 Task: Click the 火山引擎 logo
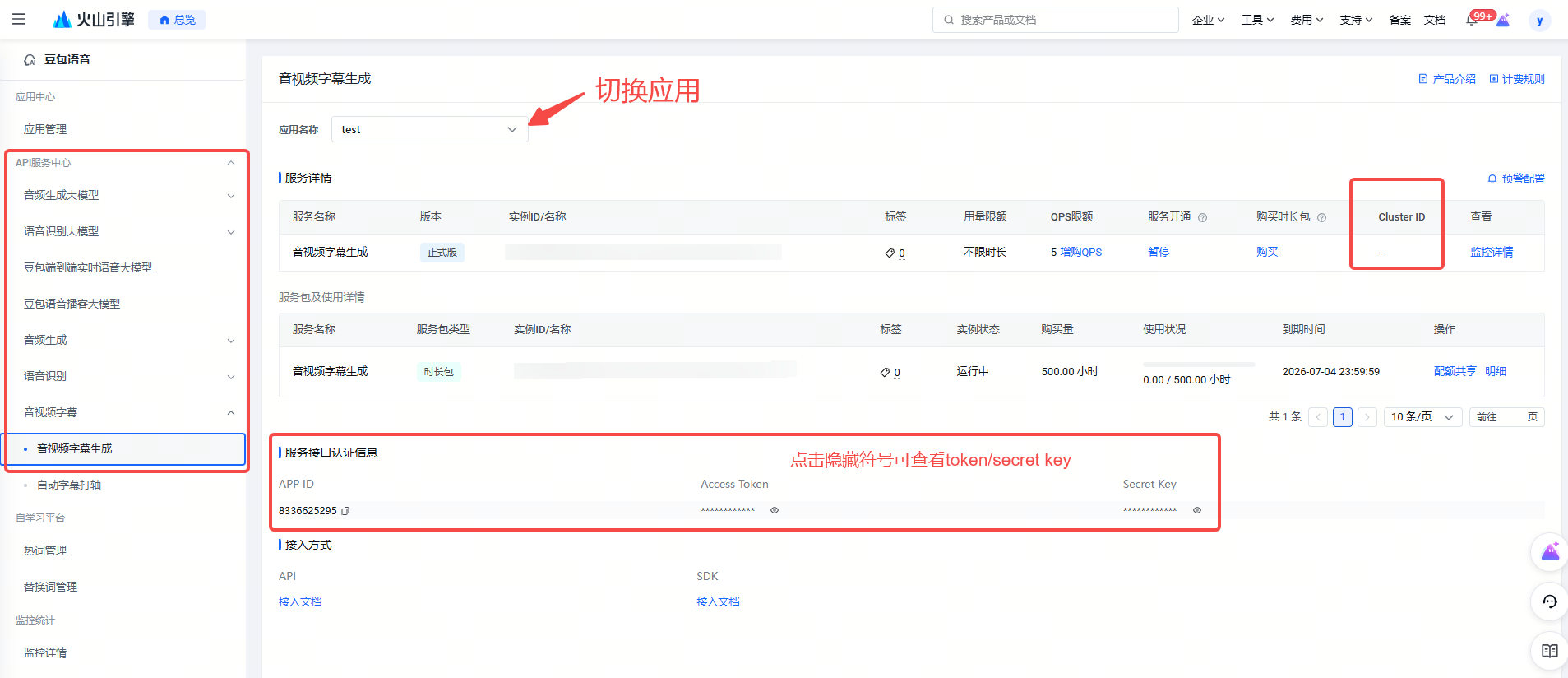[93, 20]
